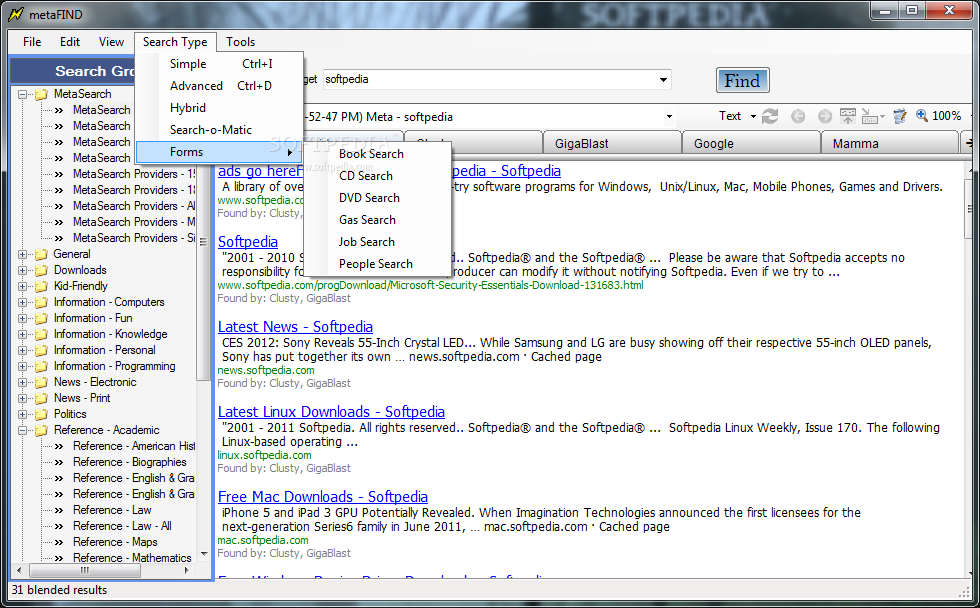Image resolution: width=980 pixels, height=608 pixels.
Task: Click the notepad with pencil icon
Action: (x=900, y=116)
